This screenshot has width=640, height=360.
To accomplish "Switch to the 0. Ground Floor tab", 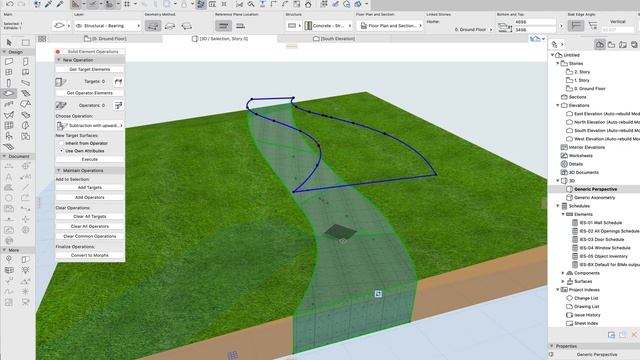I will click(105, 39).
